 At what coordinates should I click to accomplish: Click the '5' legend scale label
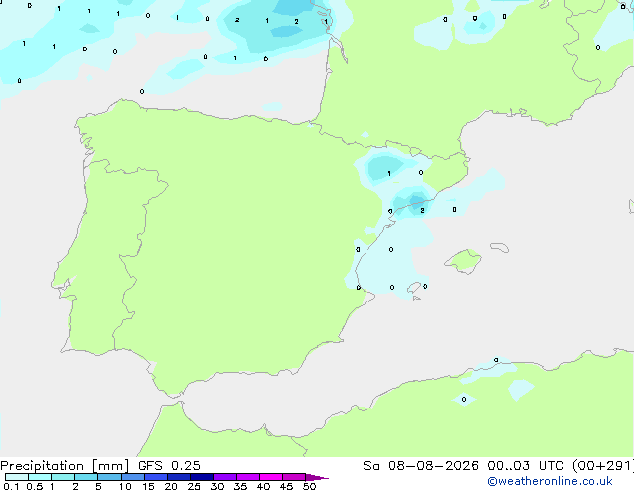click(x=98, y=486)
